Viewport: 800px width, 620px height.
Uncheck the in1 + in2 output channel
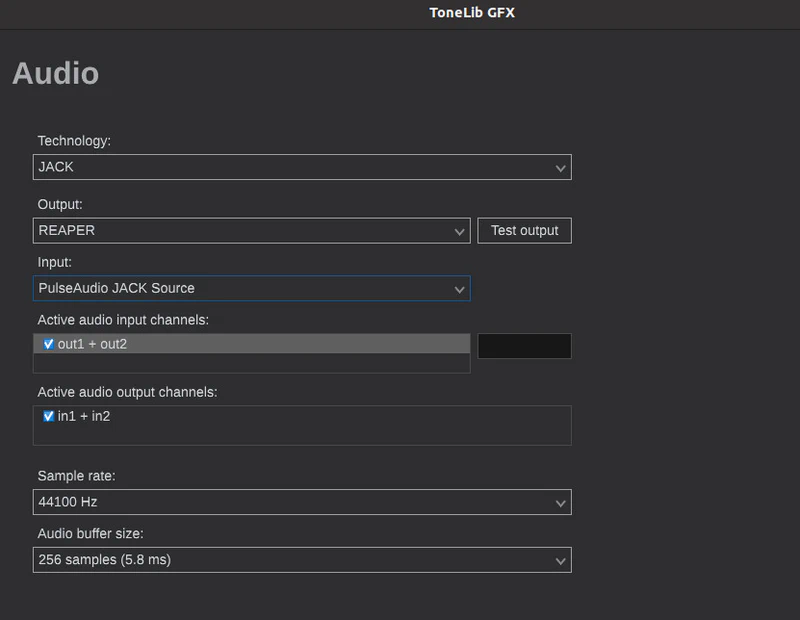click(48, 416)
